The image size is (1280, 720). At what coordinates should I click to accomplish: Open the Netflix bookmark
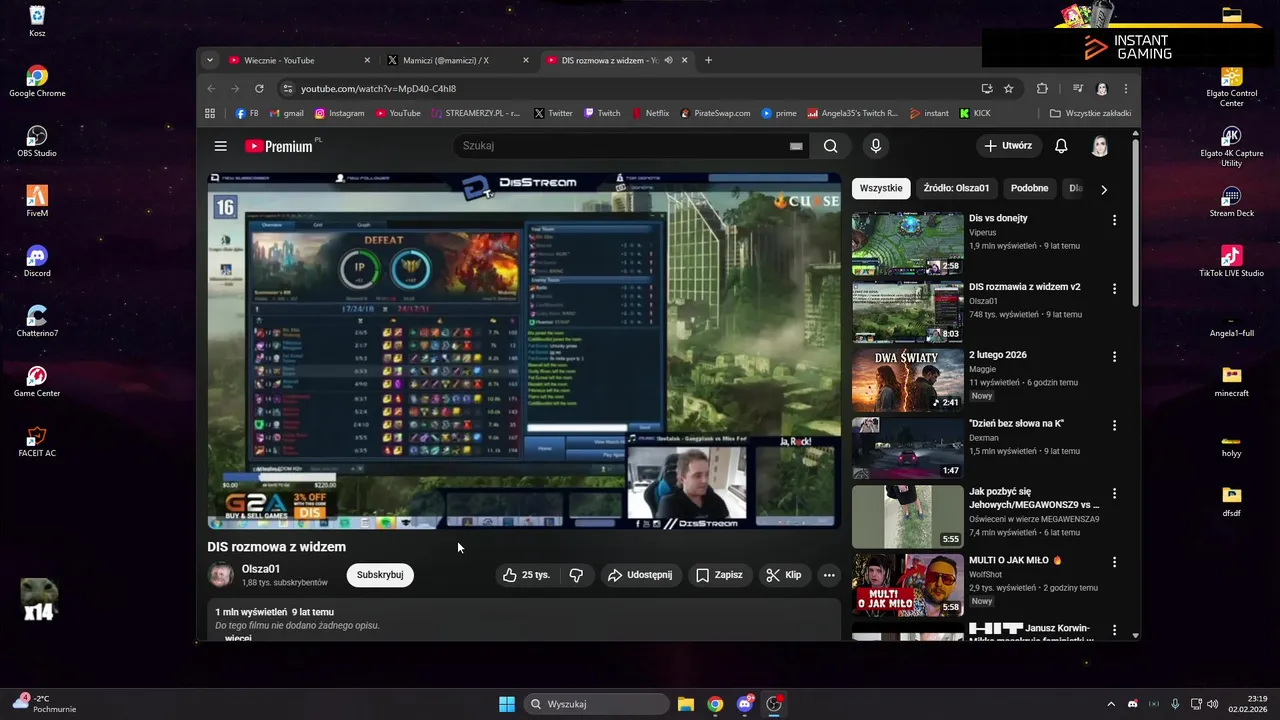coord(650,113)
